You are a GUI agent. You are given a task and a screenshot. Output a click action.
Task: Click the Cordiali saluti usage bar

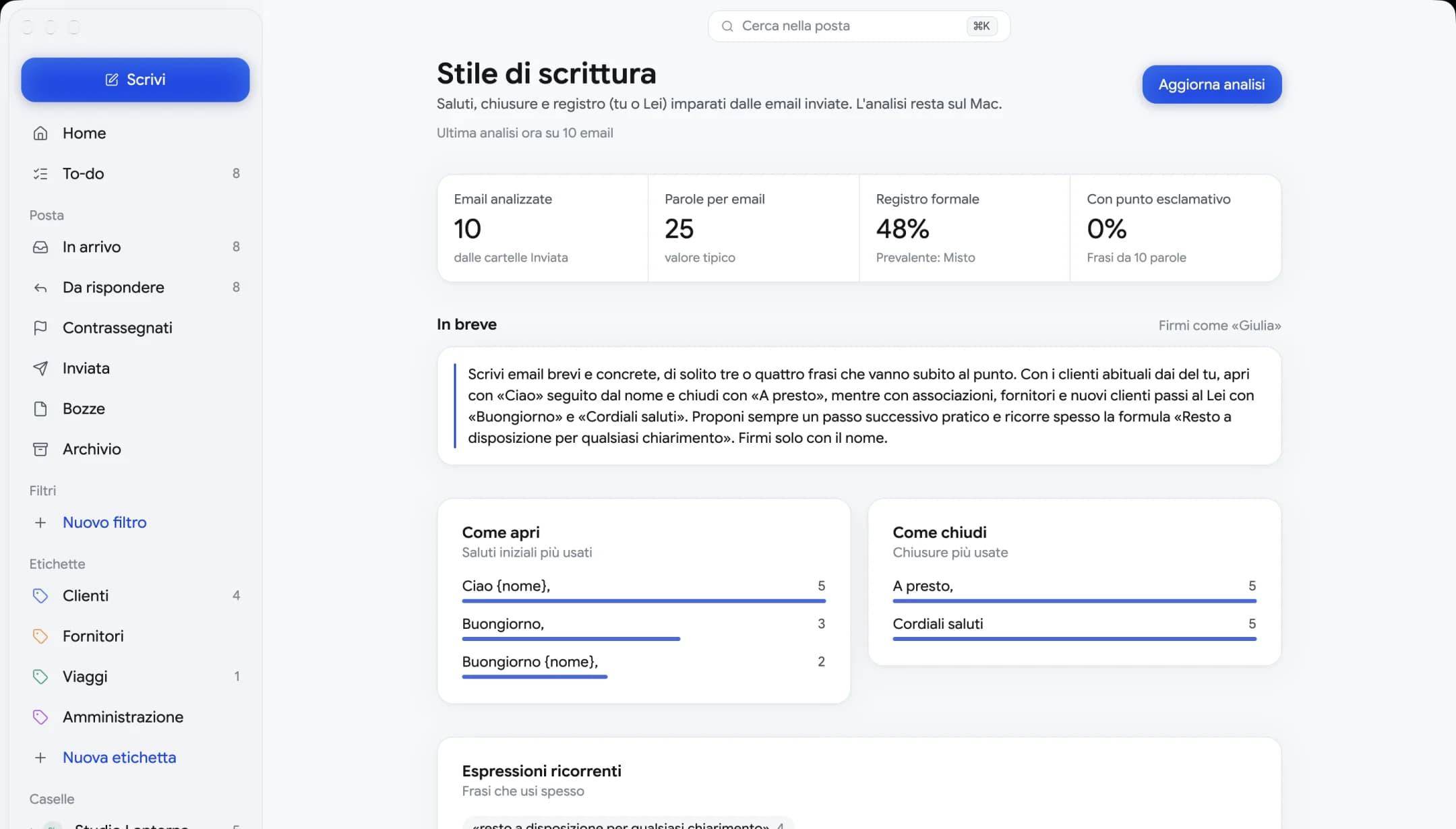pos(1074,638)
